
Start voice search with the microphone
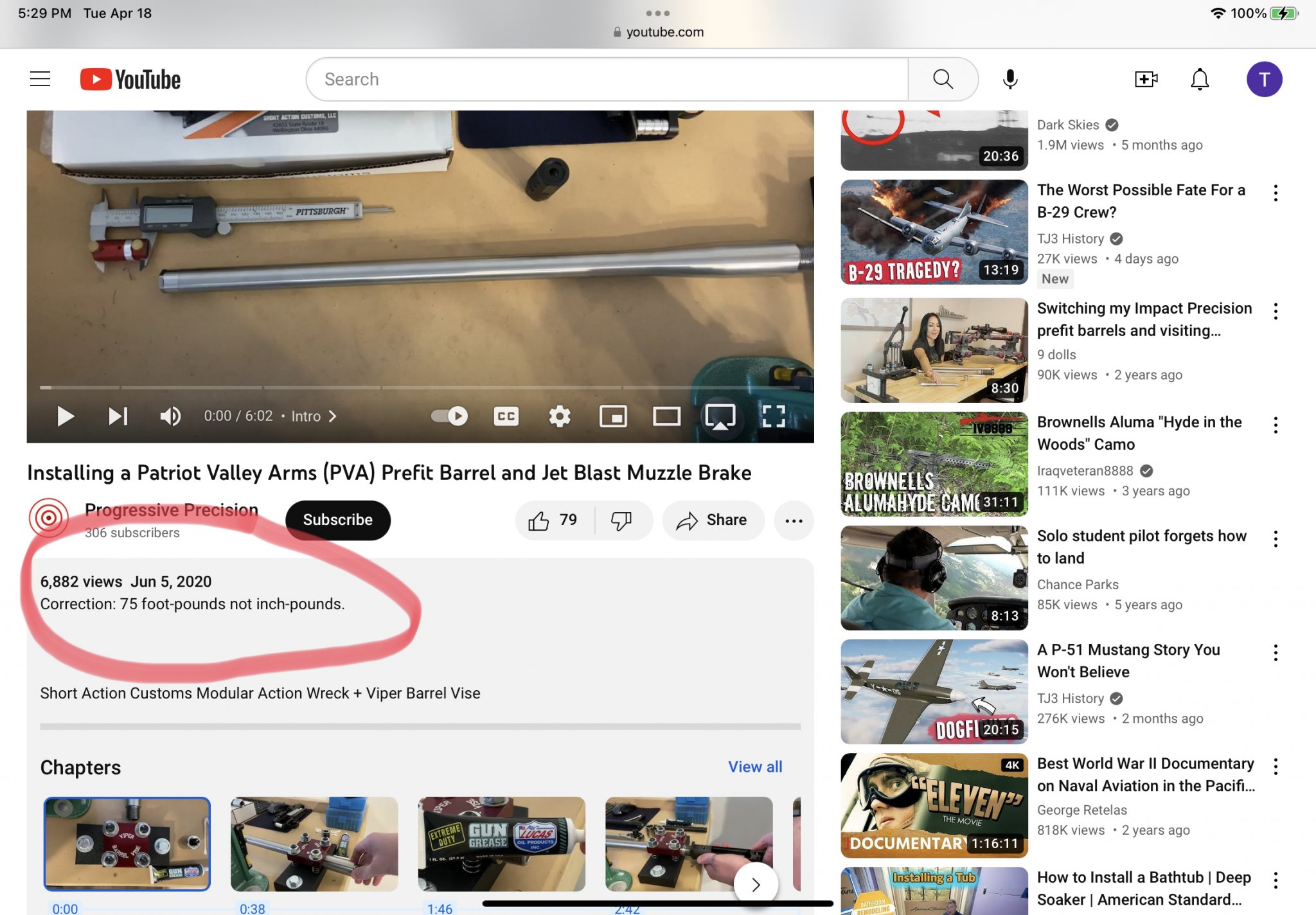click(1010, 79)
